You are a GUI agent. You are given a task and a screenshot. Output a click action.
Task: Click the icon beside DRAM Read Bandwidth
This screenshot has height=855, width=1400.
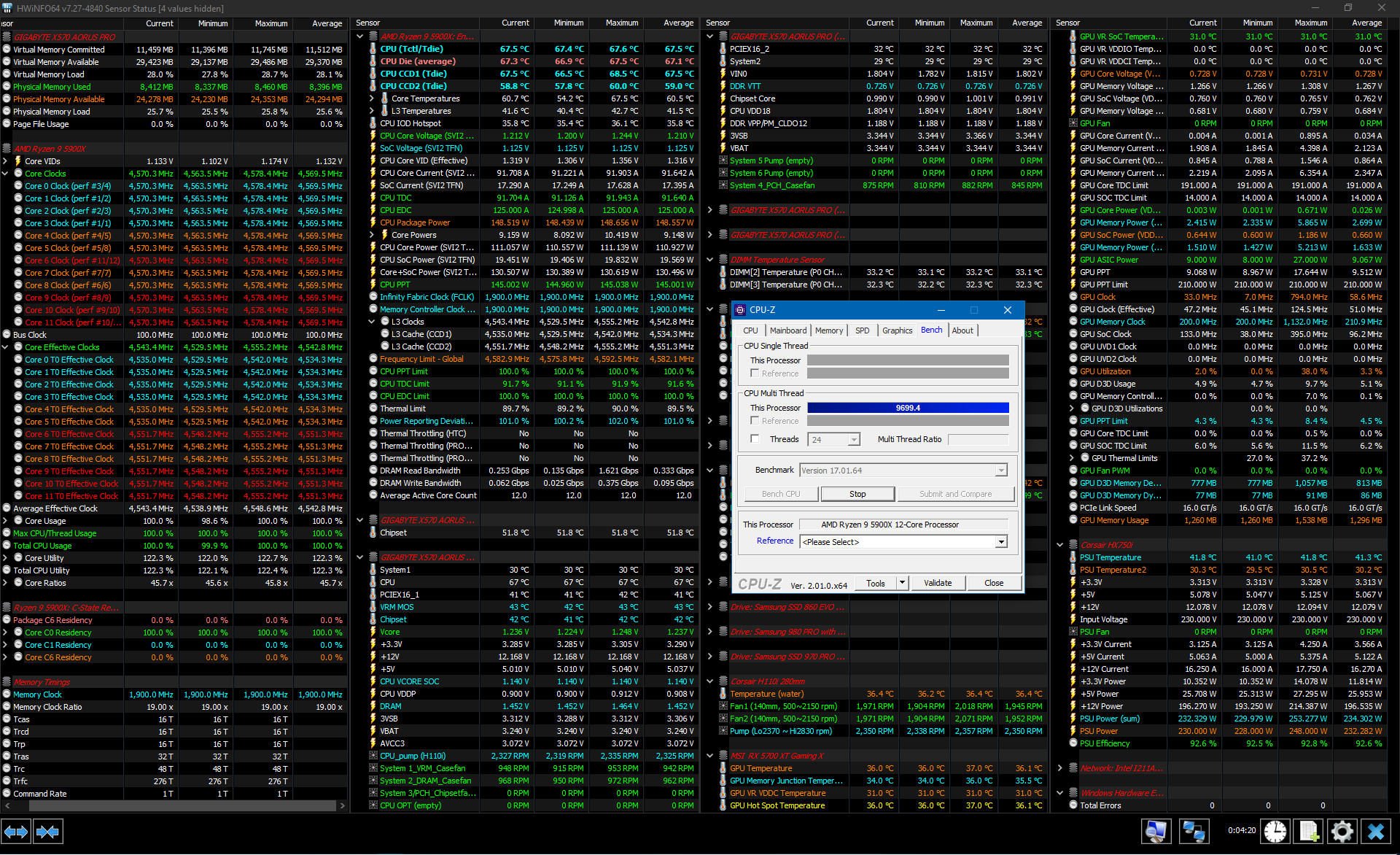point(373,471)
